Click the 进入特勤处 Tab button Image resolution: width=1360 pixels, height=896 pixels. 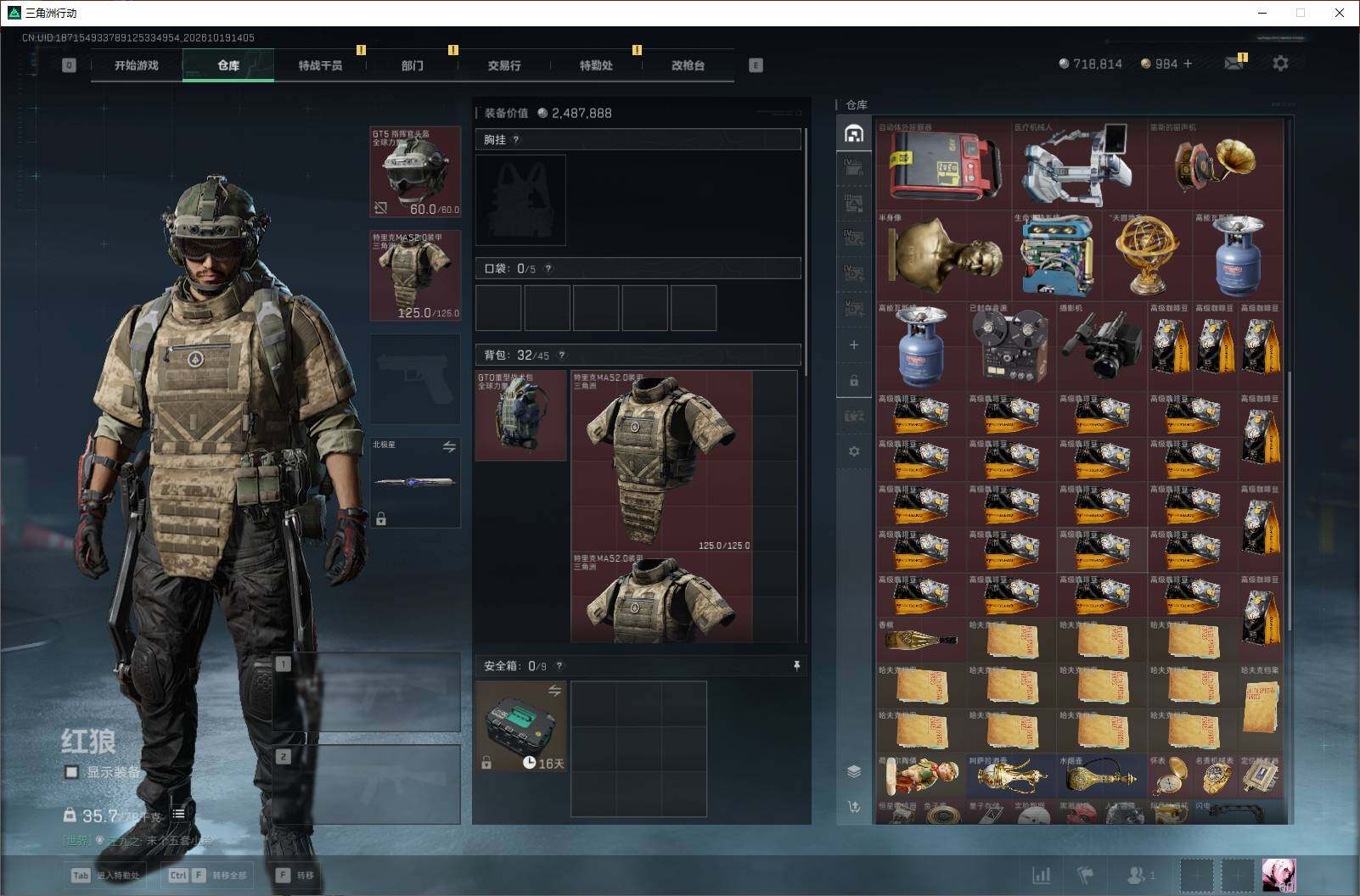[107, 875]
